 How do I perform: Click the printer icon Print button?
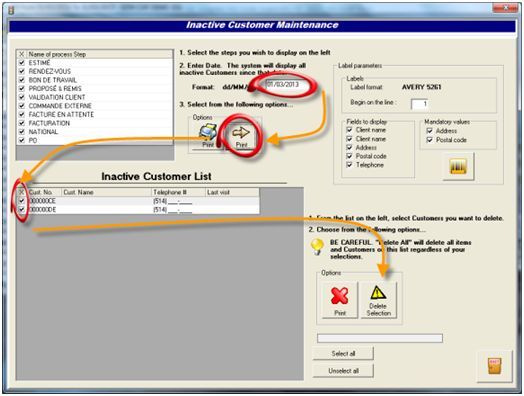pyautogui.click(x=208, y=136)
